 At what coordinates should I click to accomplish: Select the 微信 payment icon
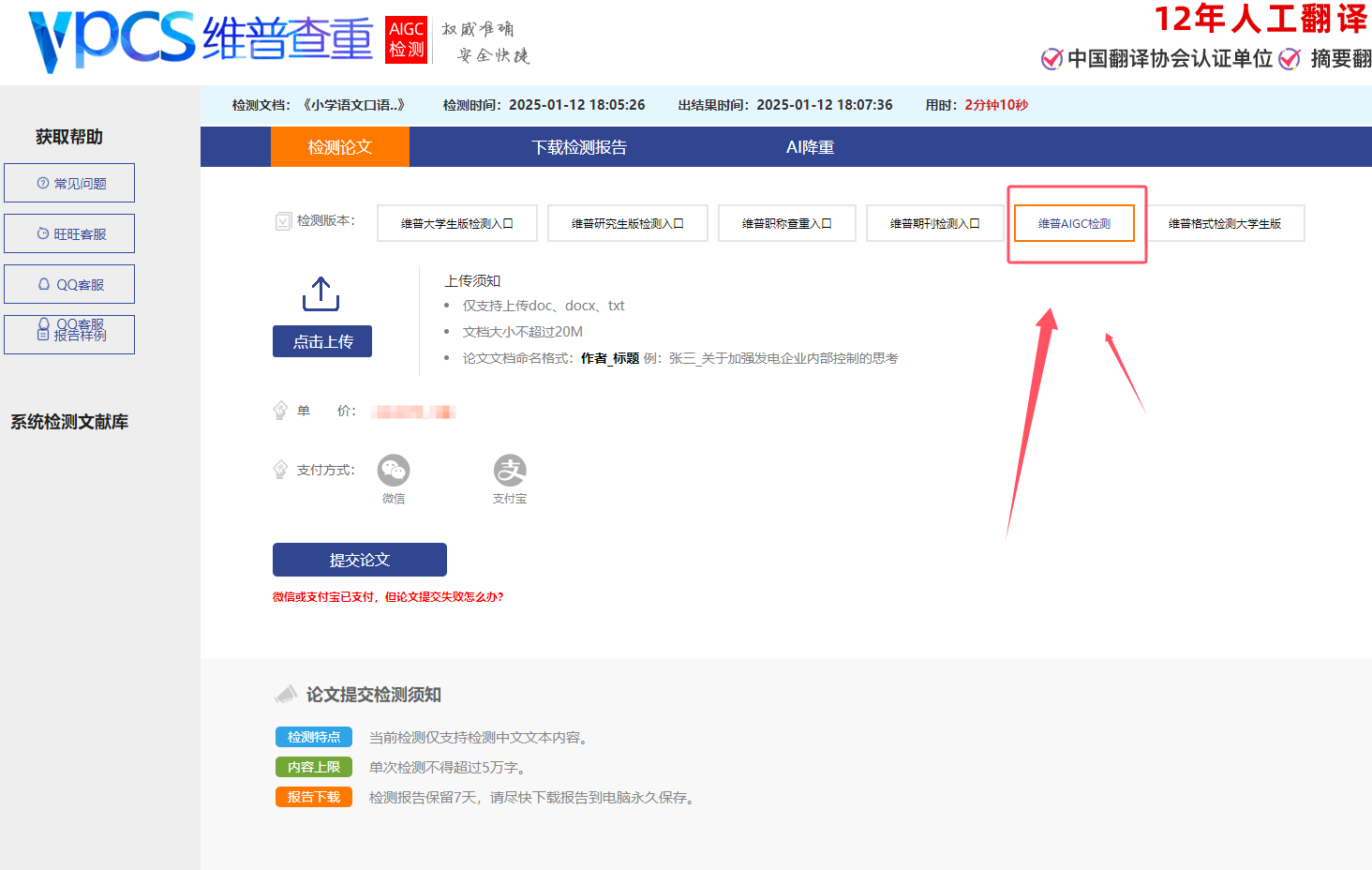tap(394, 470)
